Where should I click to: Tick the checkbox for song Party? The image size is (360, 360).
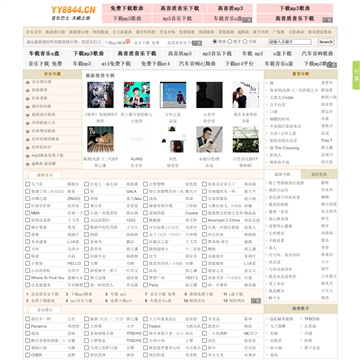tap(145, 285)
